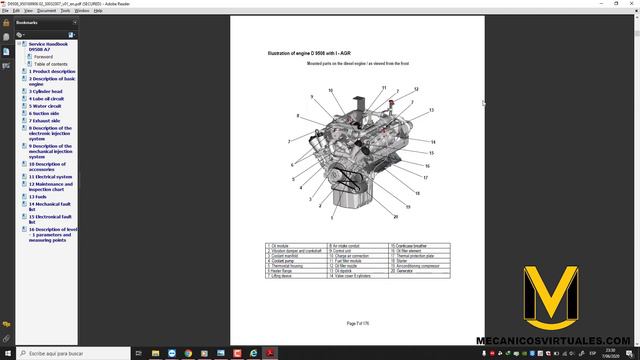
Task: Open 10 Description of accessories bookmark
Action: coord(47,167)
